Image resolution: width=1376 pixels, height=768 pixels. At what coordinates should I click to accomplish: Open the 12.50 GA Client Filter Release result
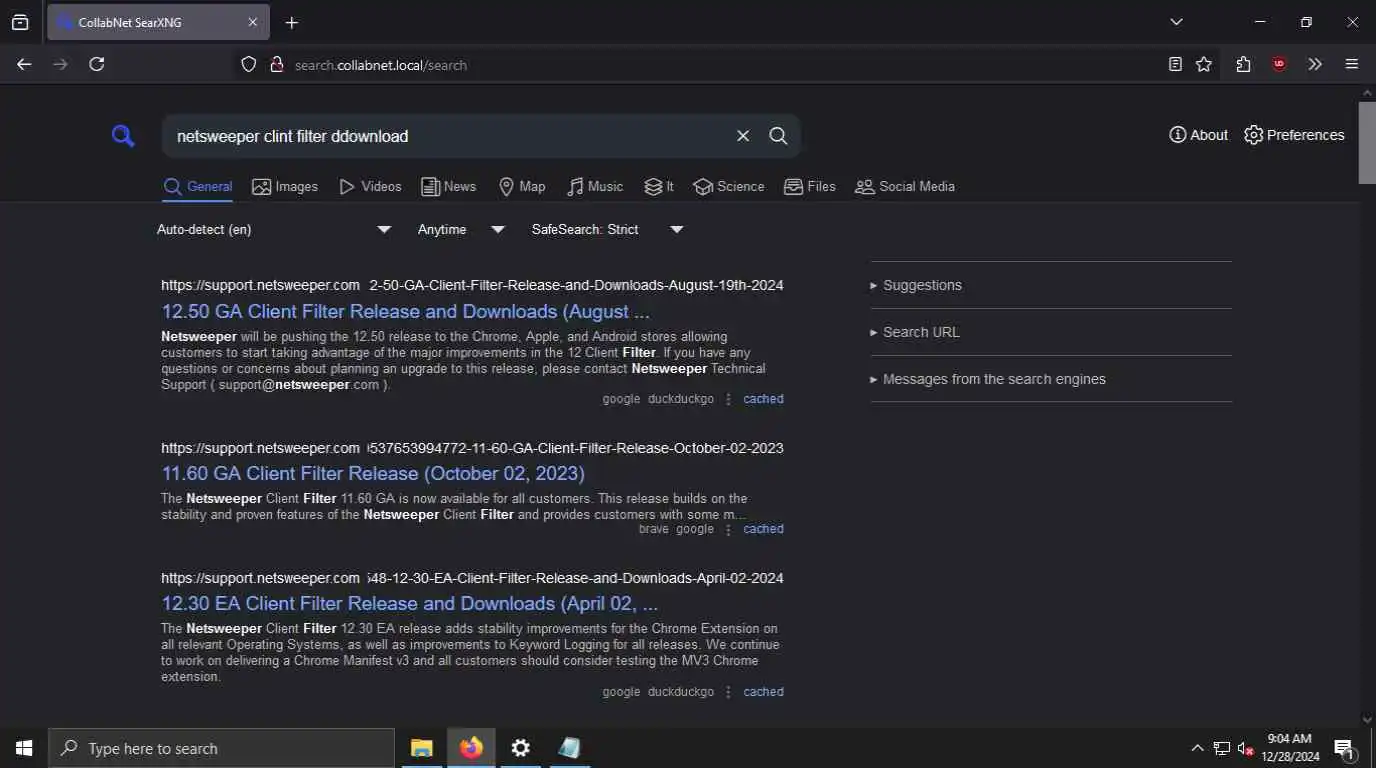click(406, 312)
